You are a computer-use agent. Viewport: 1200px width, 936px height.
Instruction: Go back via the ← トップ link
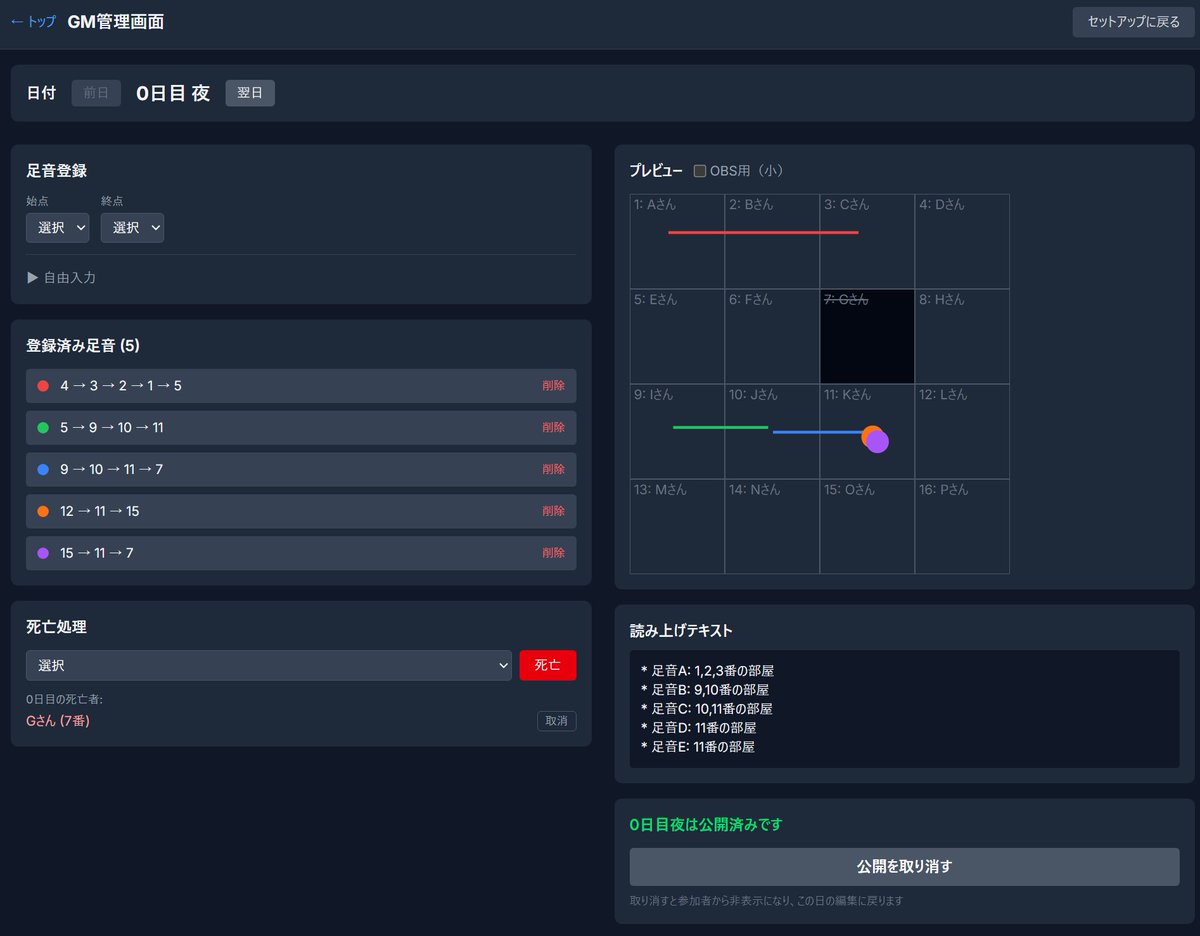point(32,22)
